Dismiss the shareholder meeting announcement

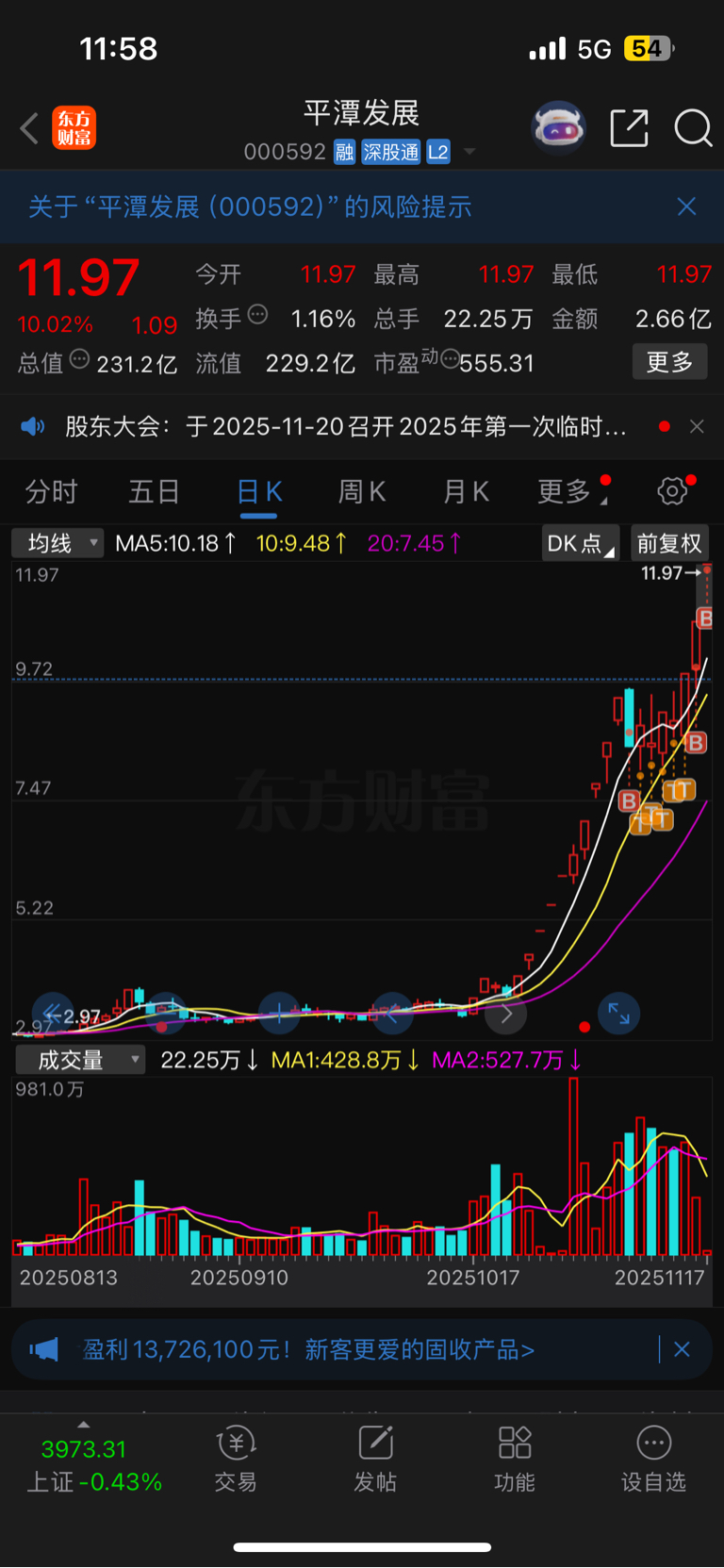(x=697, y=427)
